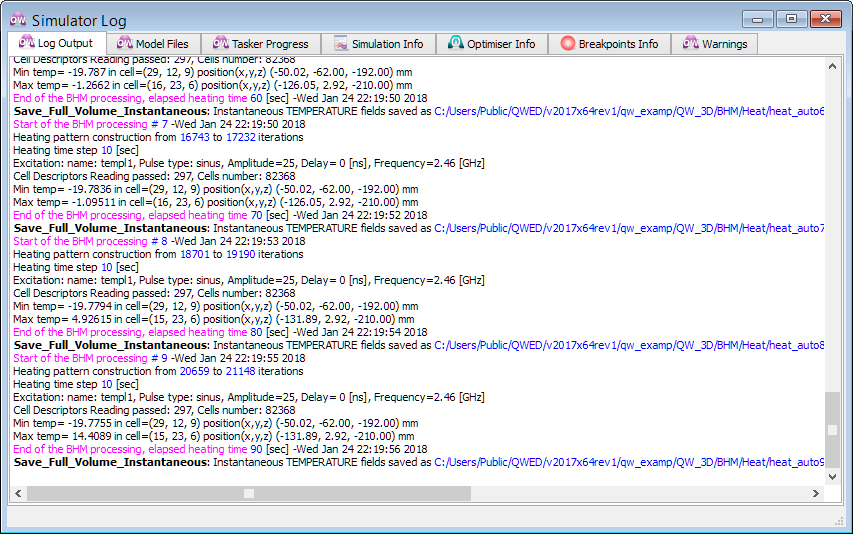
Task: Click the vertical scrollbar down arrow
Action: 832,477
